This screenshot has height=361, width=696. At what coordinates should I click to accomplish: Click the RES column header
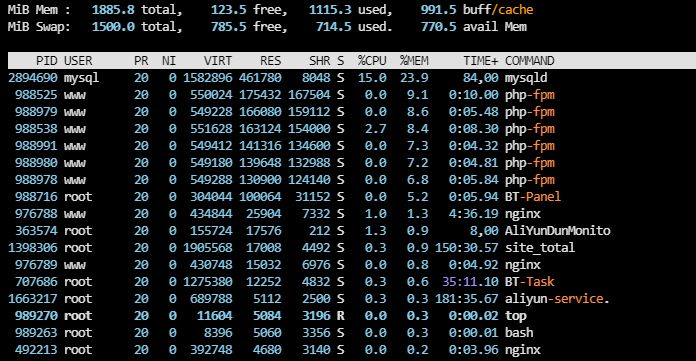(x=270, y=60)
